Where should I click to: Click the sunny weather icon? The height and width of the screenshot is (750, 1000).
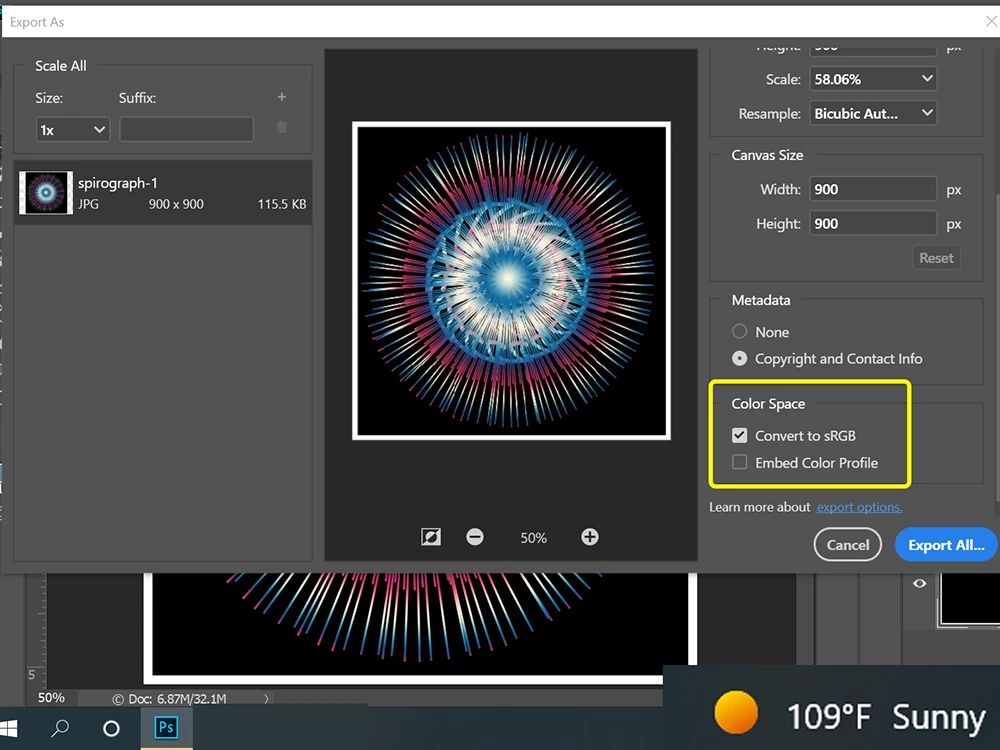click(736, 712)
